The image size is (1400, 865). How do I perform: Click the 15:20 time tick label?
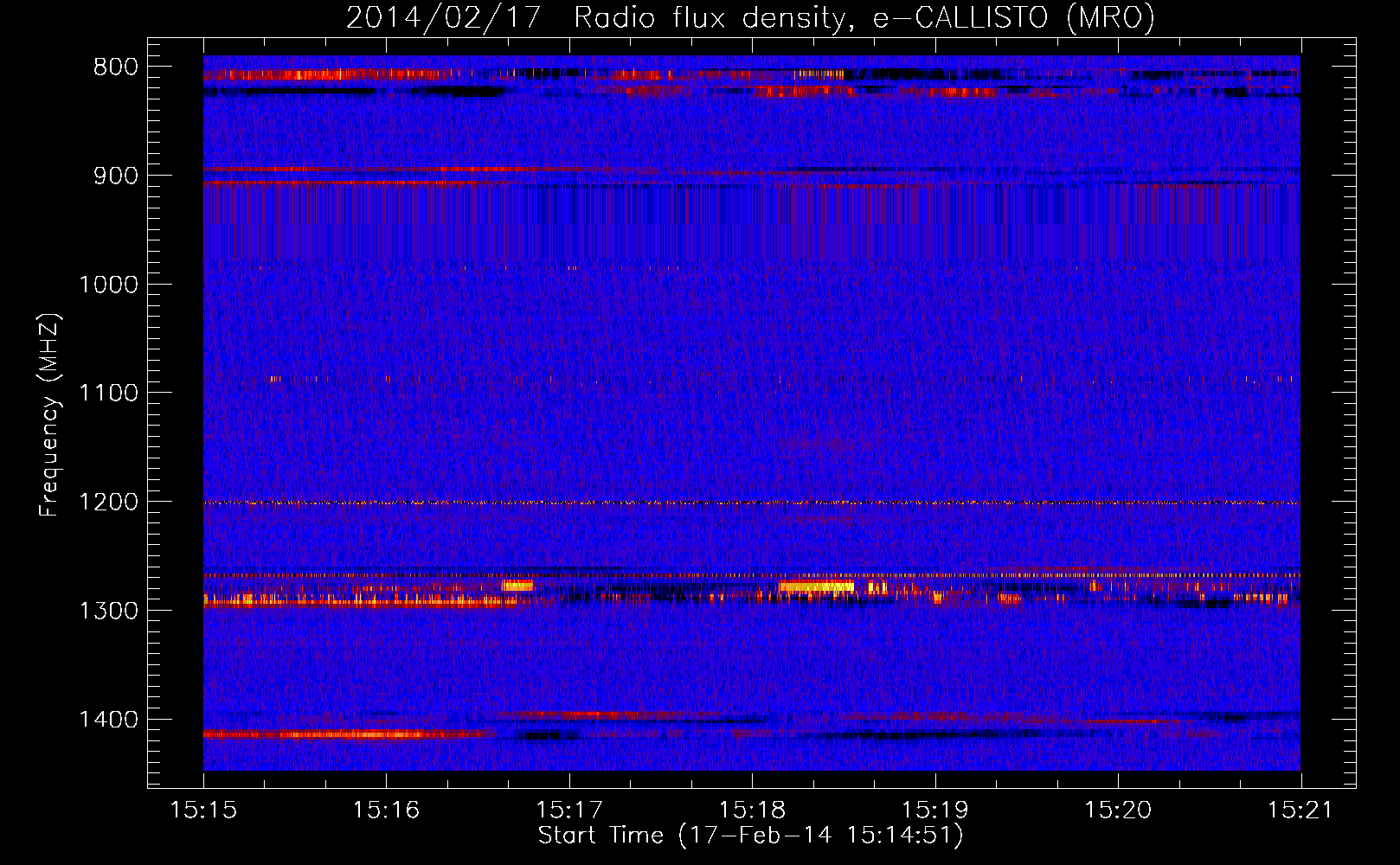pos(1118,810)
